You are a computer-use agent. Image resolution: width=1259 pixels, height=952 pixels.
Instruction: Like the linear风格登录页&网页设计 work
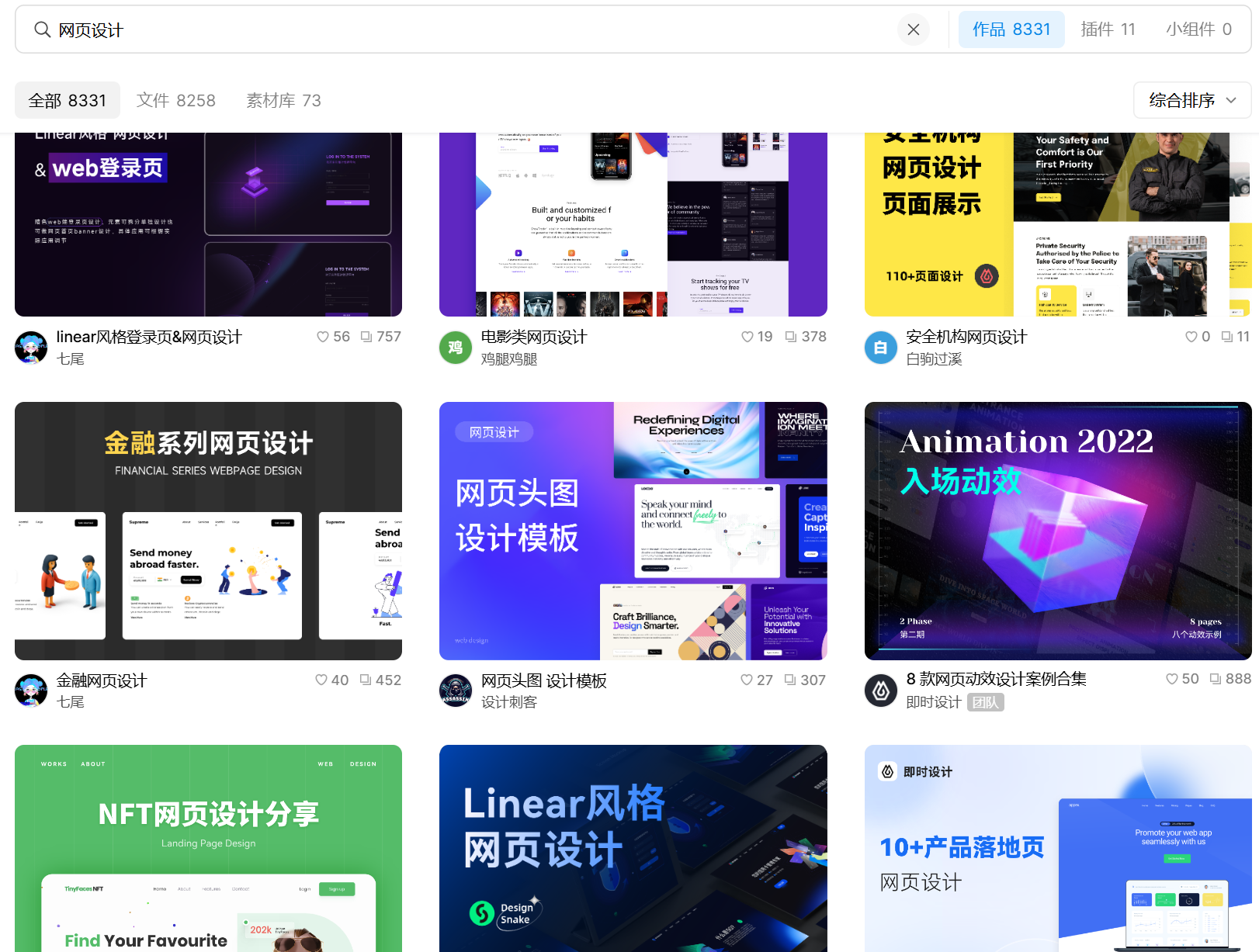point(322,337)
